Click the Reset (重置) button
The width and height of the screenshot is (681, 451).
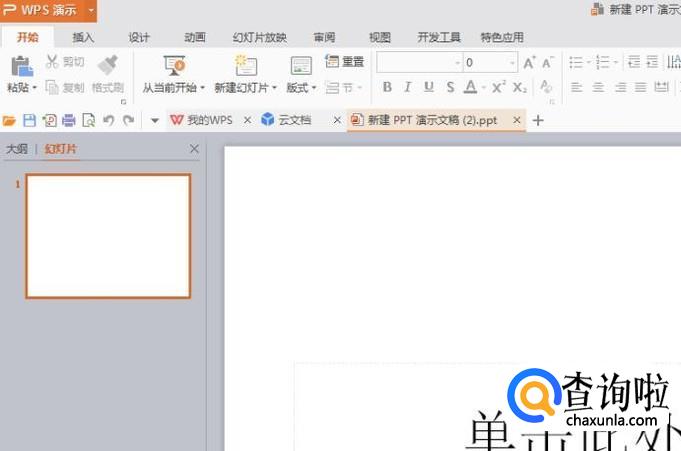(x=344, y=62)
